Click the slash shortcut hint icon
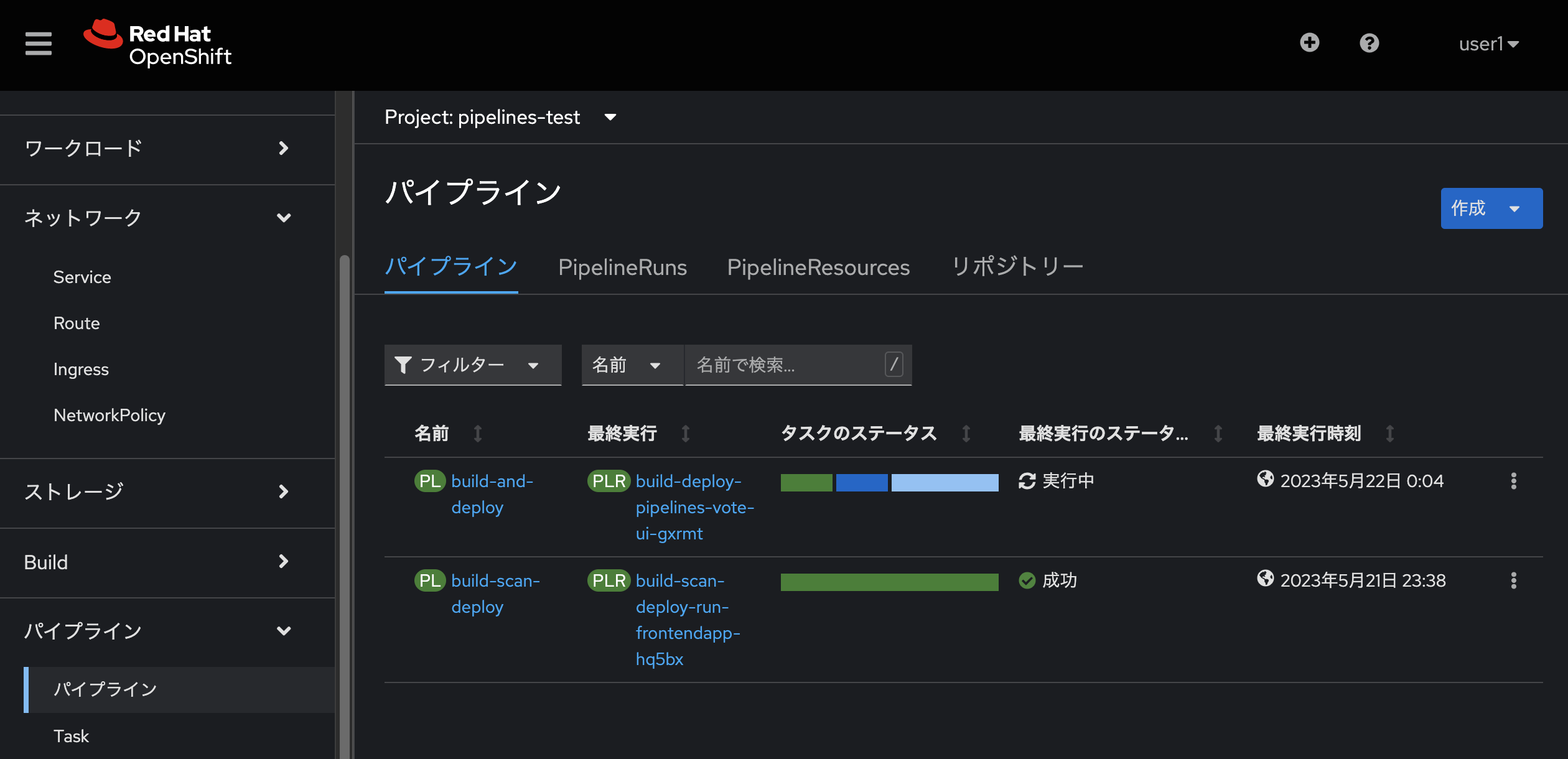Image resolution: width=1568 pixels, height=759 pixels. coord(894,364)
